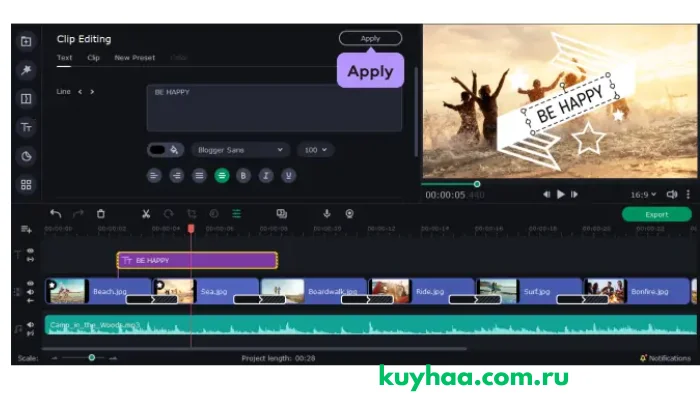Toggle underline formatting

pos(288,176)
